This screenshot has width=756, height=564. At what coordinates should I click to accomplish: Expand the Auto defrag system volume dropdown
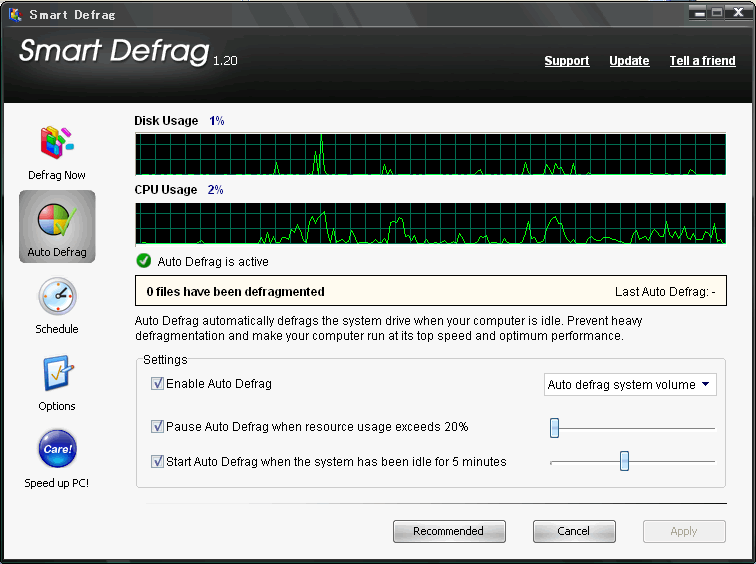tap(630, 385)
